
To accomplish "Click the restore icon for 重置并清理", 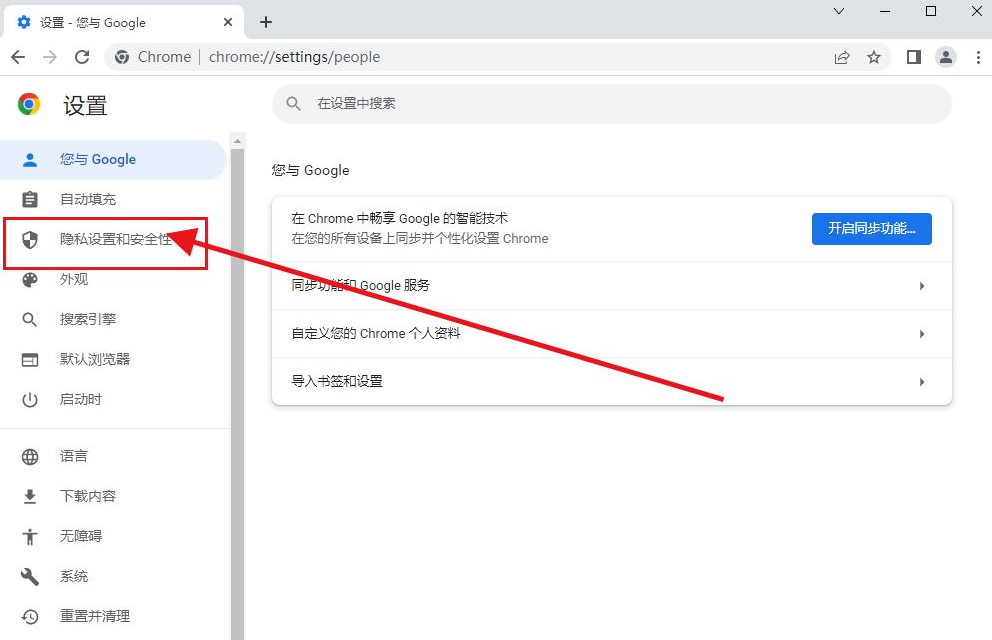I will [30, 617].
